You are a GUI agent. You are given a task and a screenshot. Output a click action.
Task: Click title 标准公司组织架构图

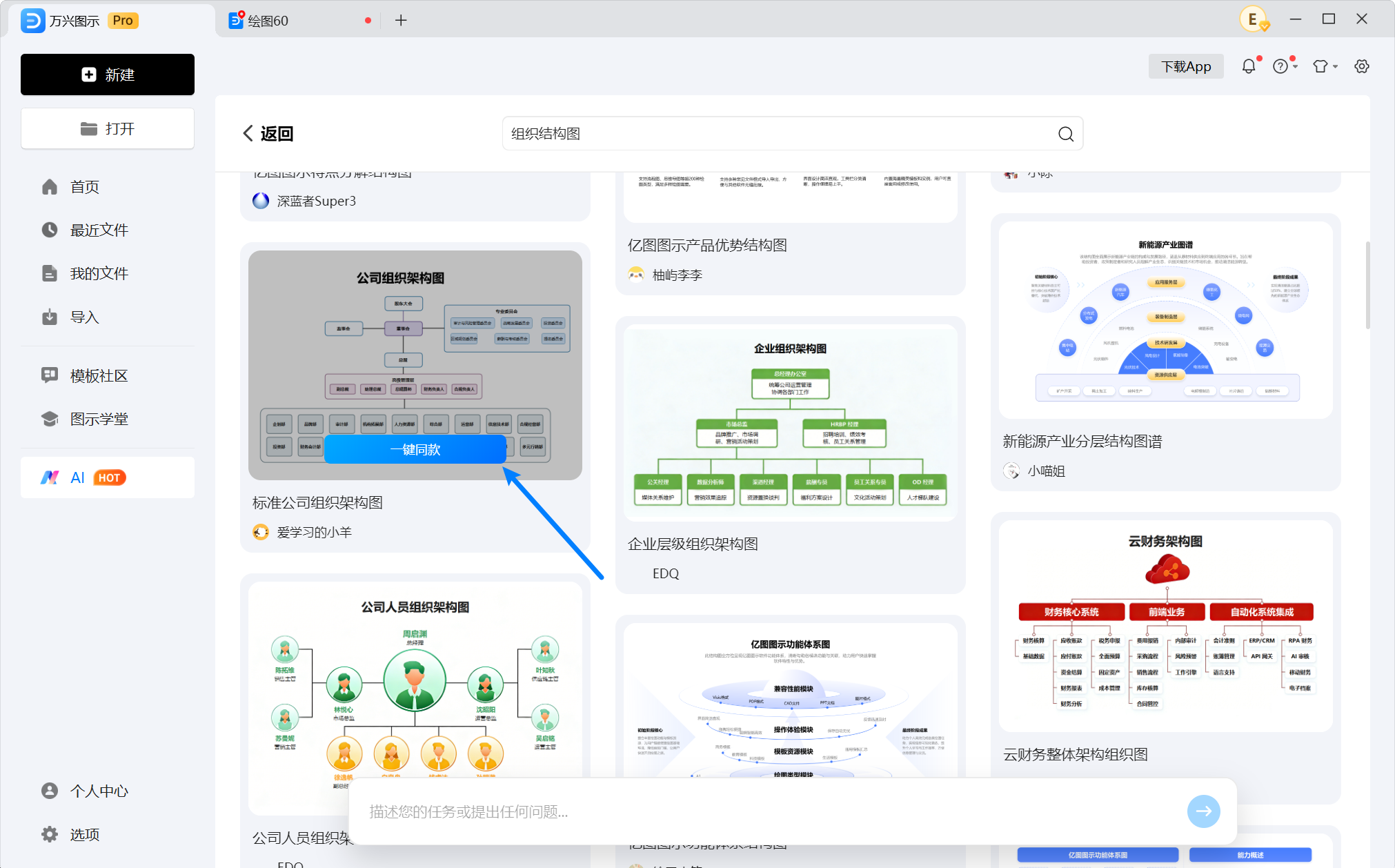(317, 503)
